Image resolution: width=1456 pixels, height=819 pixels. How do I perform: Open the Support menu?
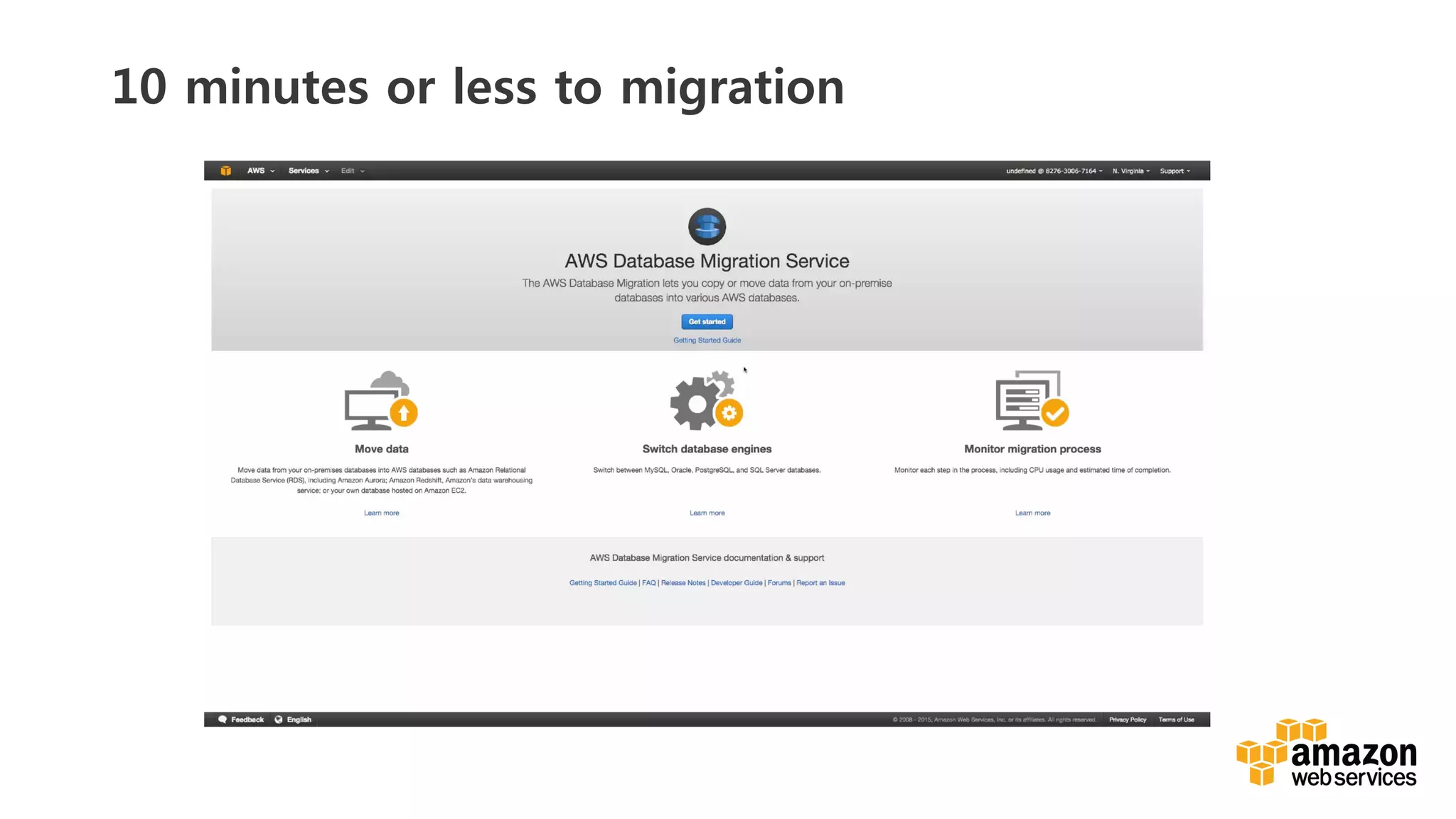click(x=1174, y=171)
